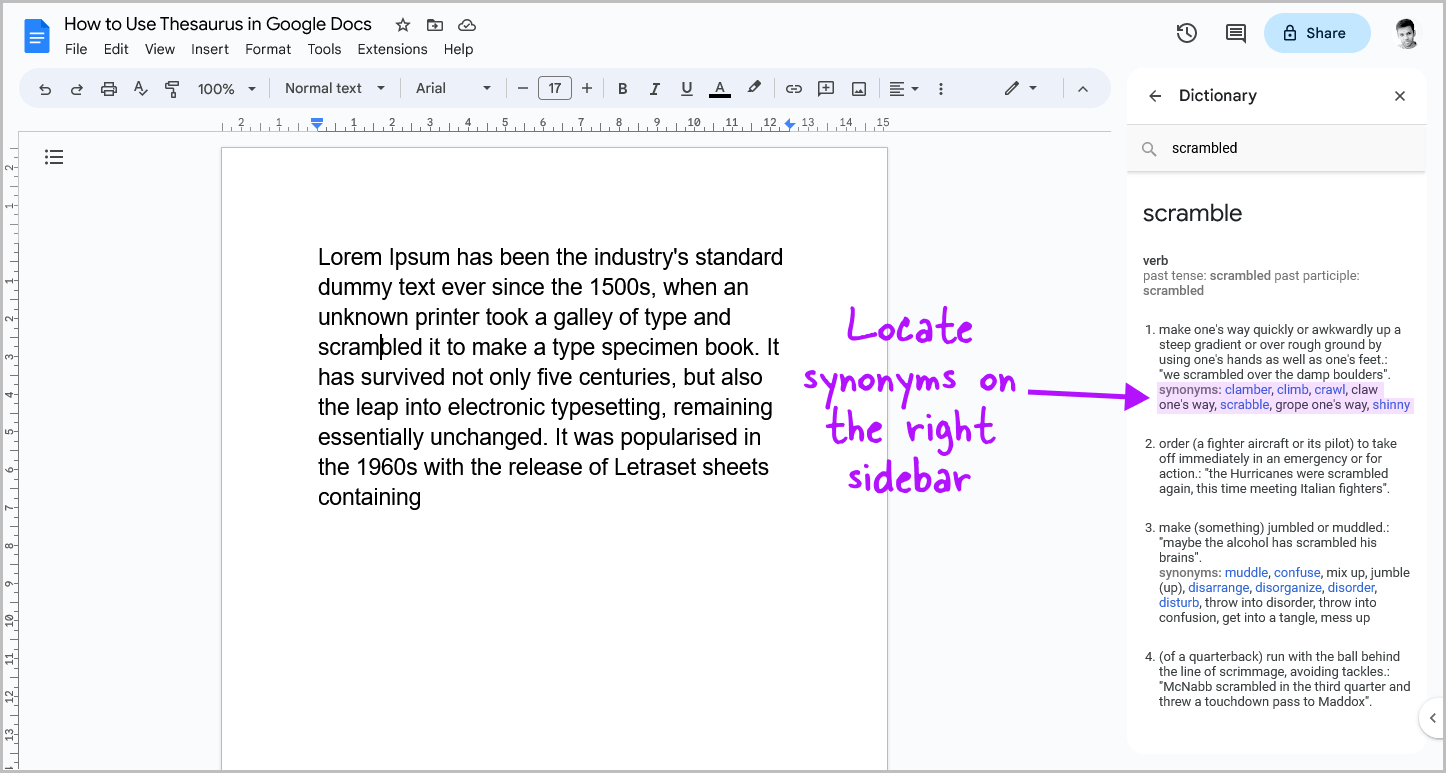
Task: Toggle underline formatting
Action: click(687, 88)
